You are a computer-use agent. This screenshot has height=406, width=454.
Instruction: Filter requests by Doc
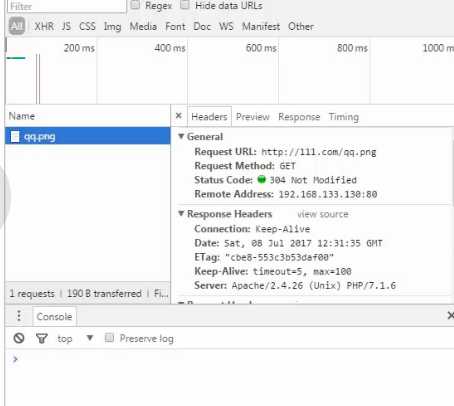[202, 26]
